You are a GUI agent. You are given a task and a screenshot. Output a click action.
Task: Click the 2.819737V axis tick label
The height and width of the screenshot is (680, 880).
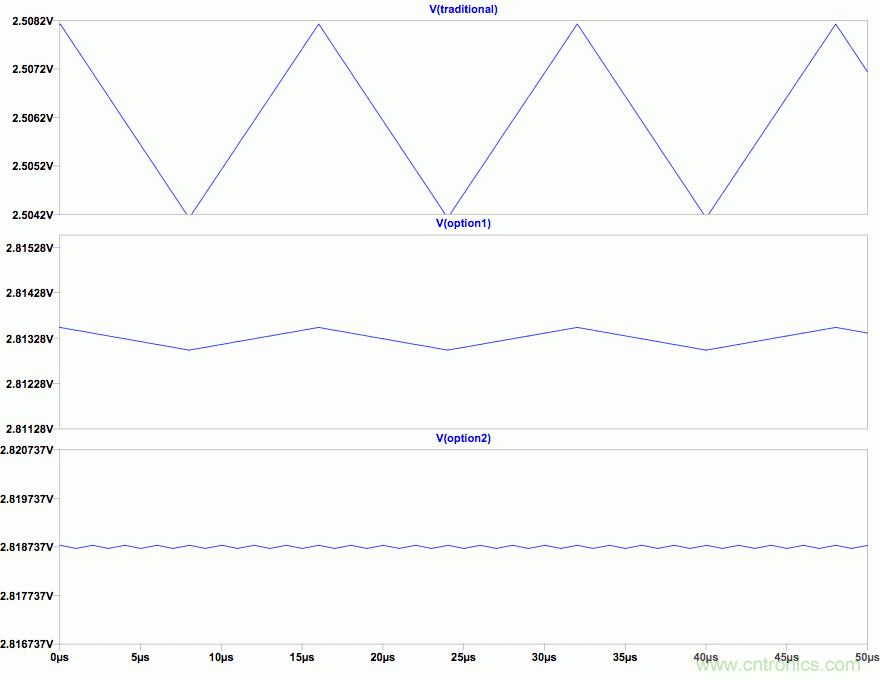coord(27,498)
